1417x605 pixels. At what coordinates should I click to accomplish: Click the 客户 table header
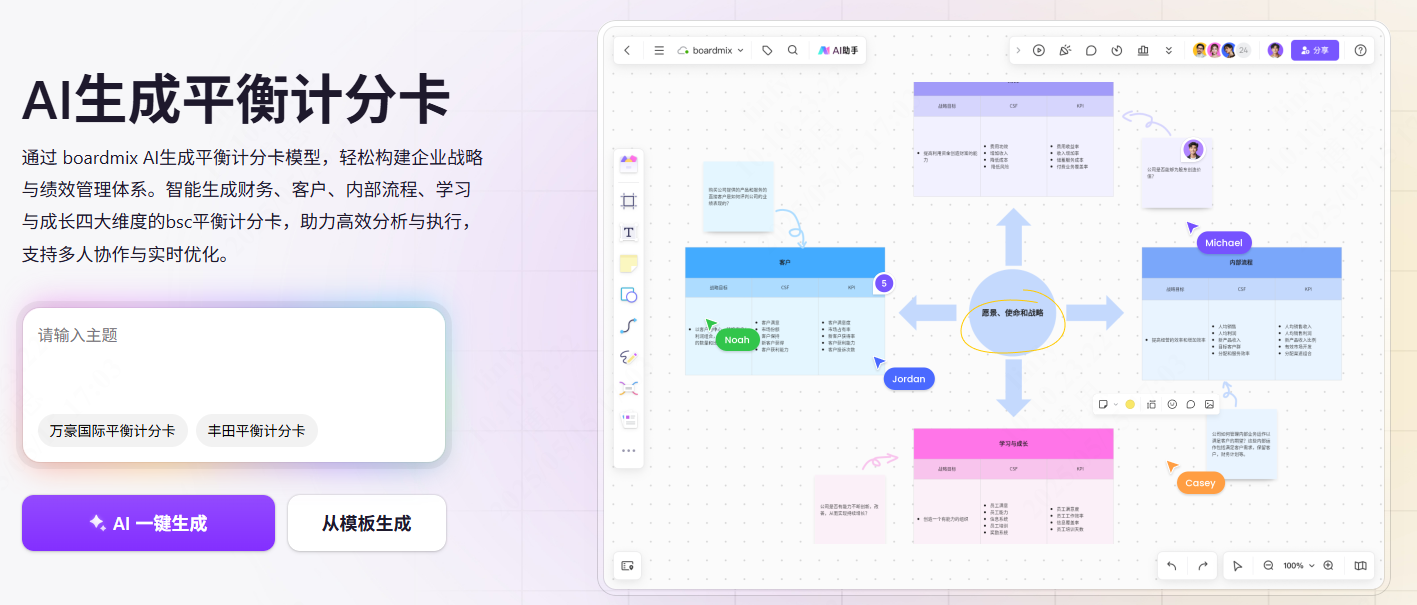(785, 262)
